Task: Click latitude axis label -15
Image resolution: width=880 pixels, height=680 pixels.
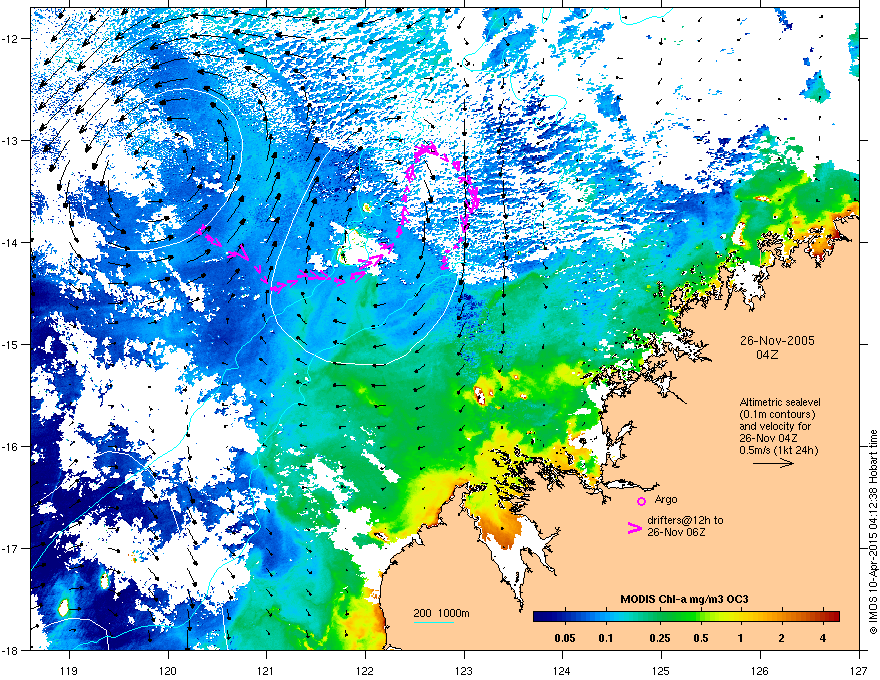Action: [11, 344]
